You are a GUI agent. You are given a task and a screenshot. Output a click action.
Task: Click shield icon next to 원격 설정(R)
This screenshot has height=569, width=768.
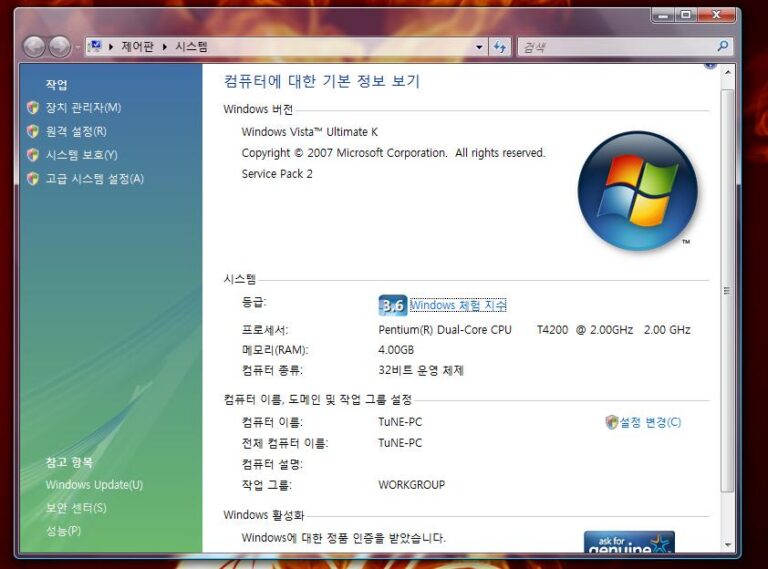pos(33,131)
